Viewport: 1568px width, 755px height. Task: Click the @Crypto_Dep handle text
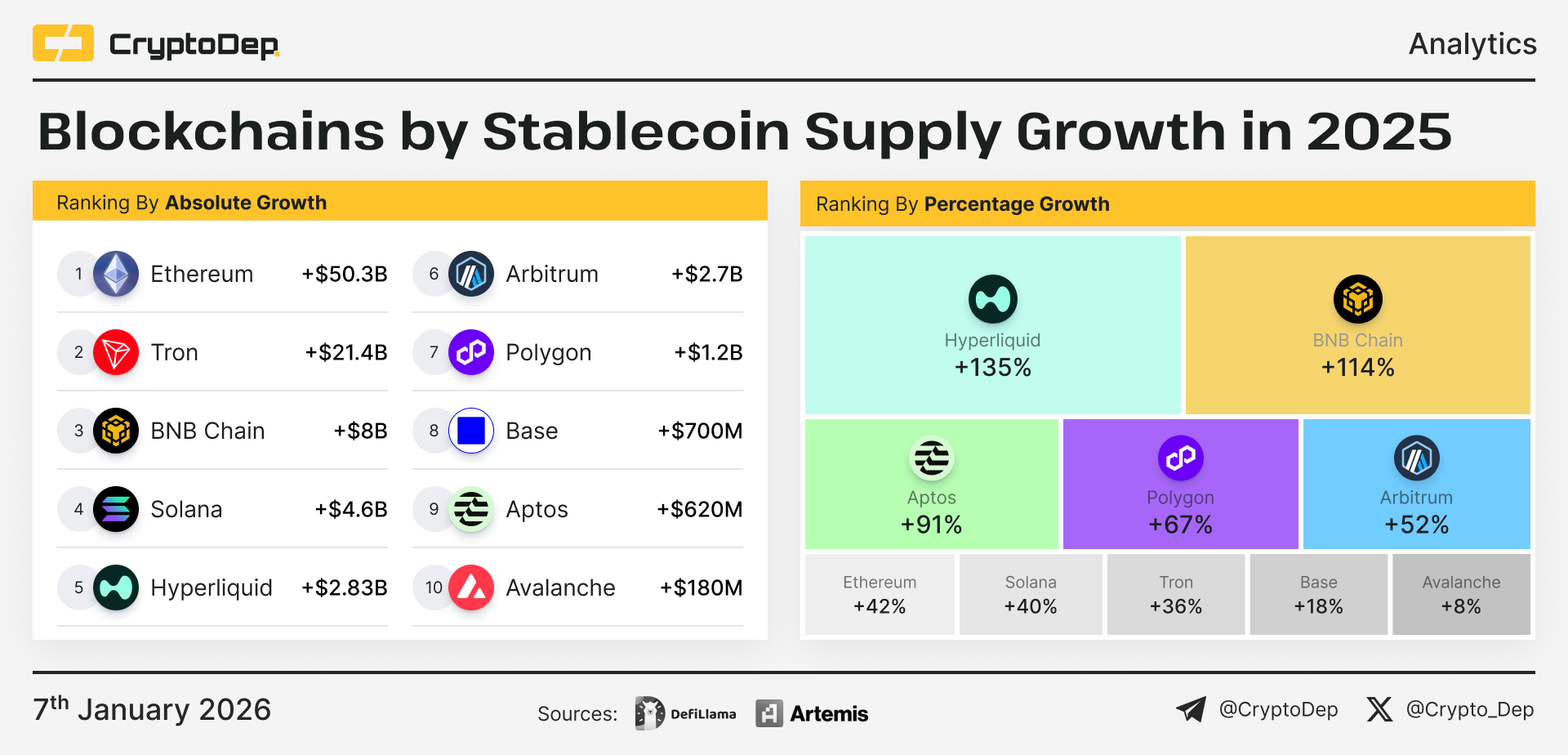[1469, 709]
